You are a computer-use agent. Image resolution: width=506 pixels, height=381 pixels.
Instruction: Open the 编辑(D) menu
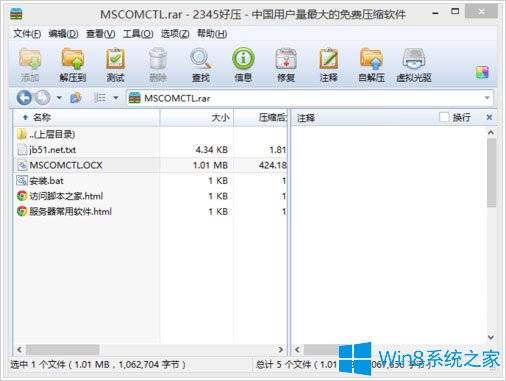tap(63, 34)
